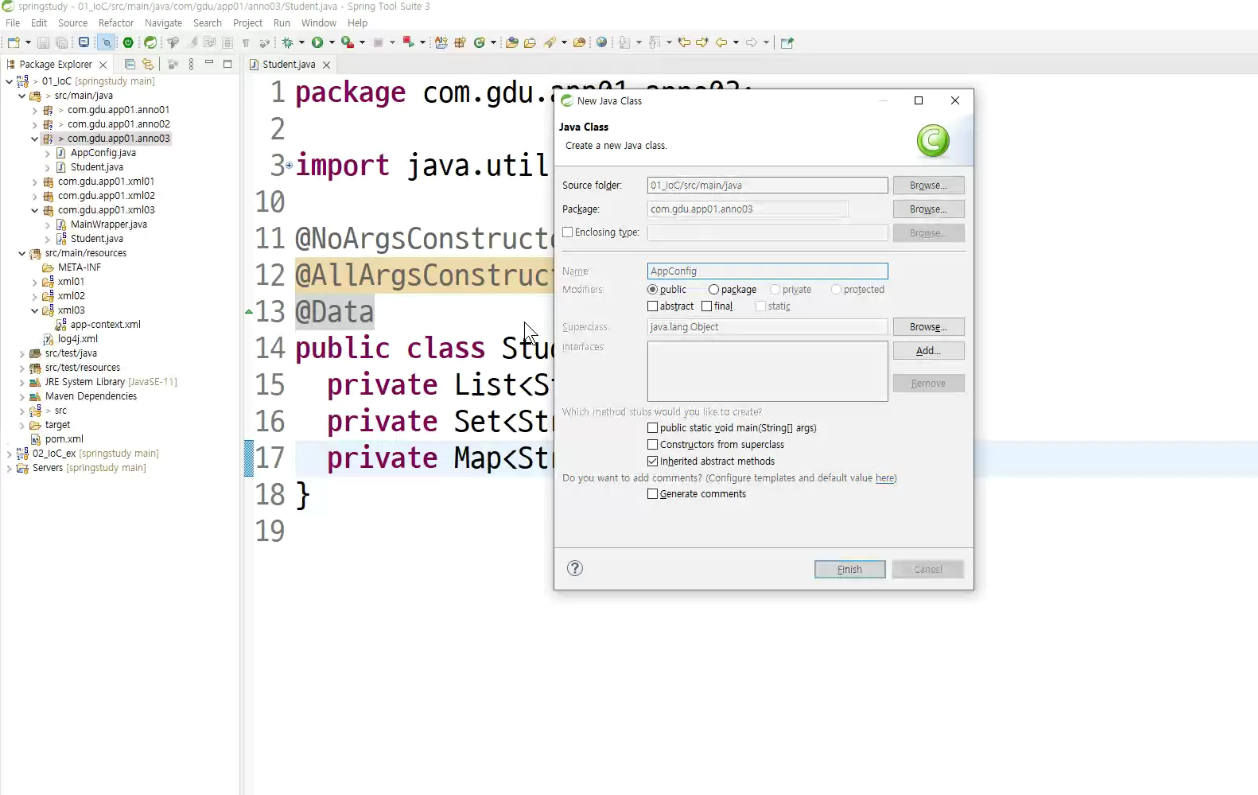1258x795 pixels.
Task: Expand the Maven Dependencies node
Action: [x=22, y=396]
